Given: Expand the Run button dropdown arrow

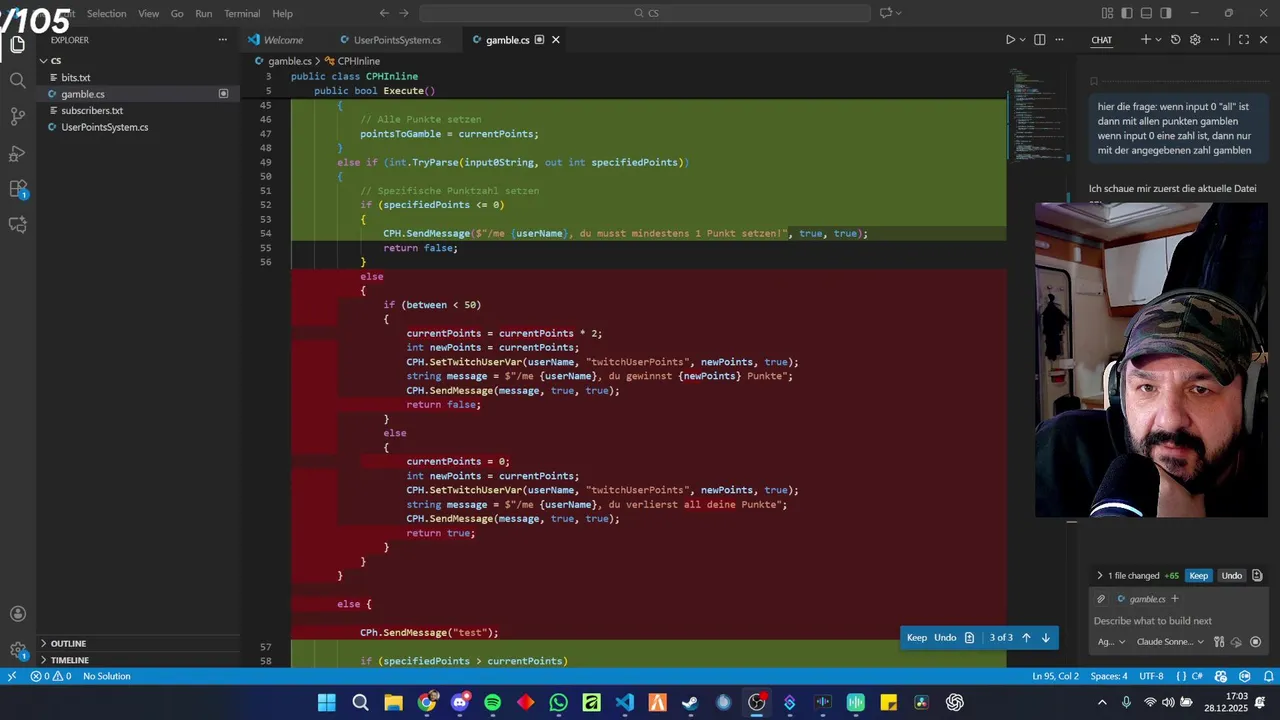Looking at the screenshot, I should pos(1022,40).
